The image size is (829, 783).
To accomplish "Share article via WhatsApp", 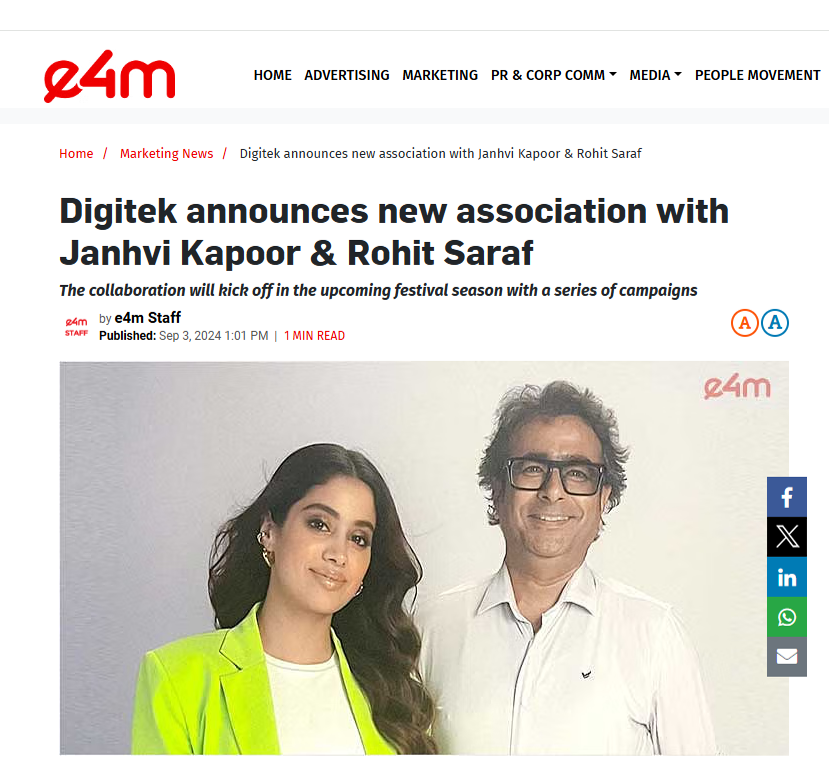I will pyautogui.click(x=787, y=617).
